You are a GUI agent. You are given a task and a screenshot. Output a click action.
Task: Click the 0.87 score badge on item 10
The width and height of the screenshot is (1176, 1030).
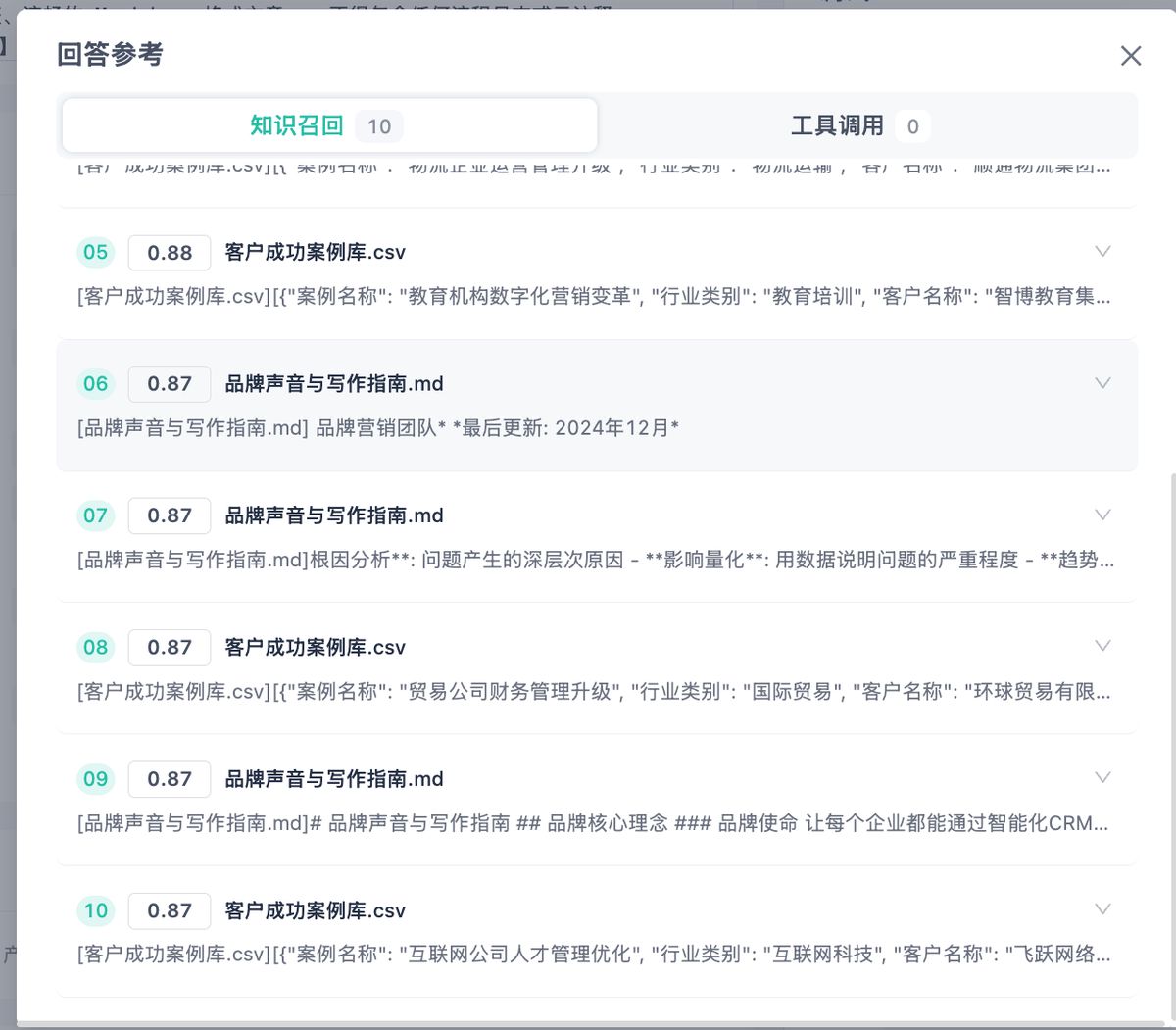coord(169,909)
